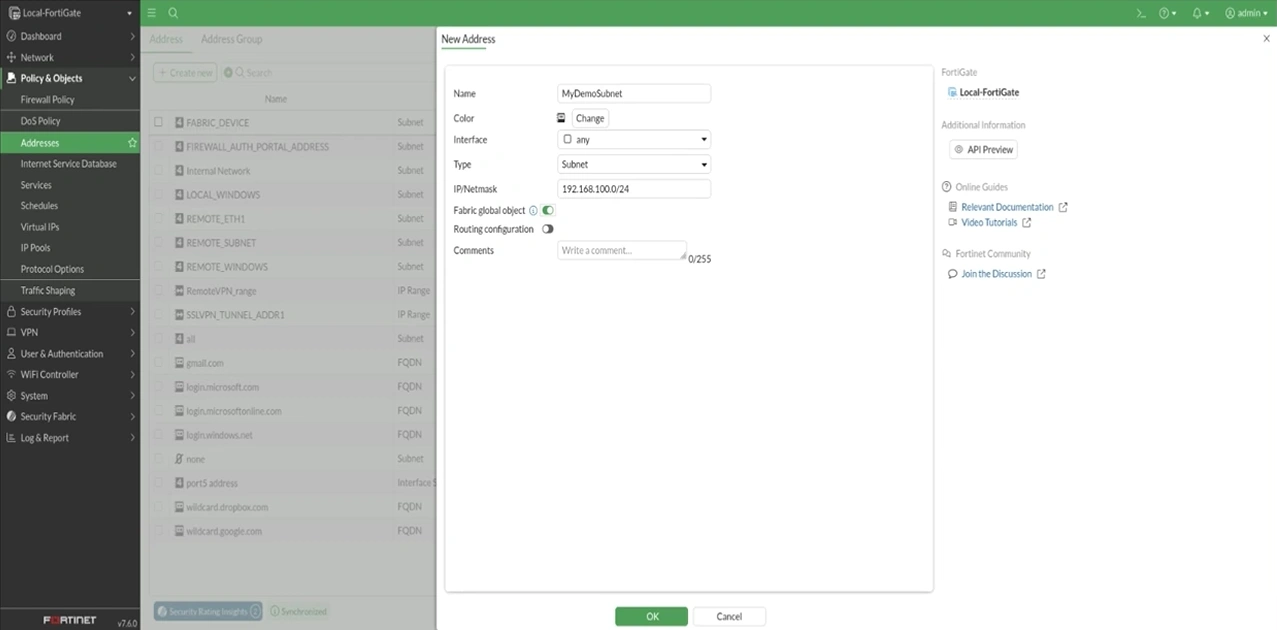Open the Join the Discussion link

tap(996, 274)
